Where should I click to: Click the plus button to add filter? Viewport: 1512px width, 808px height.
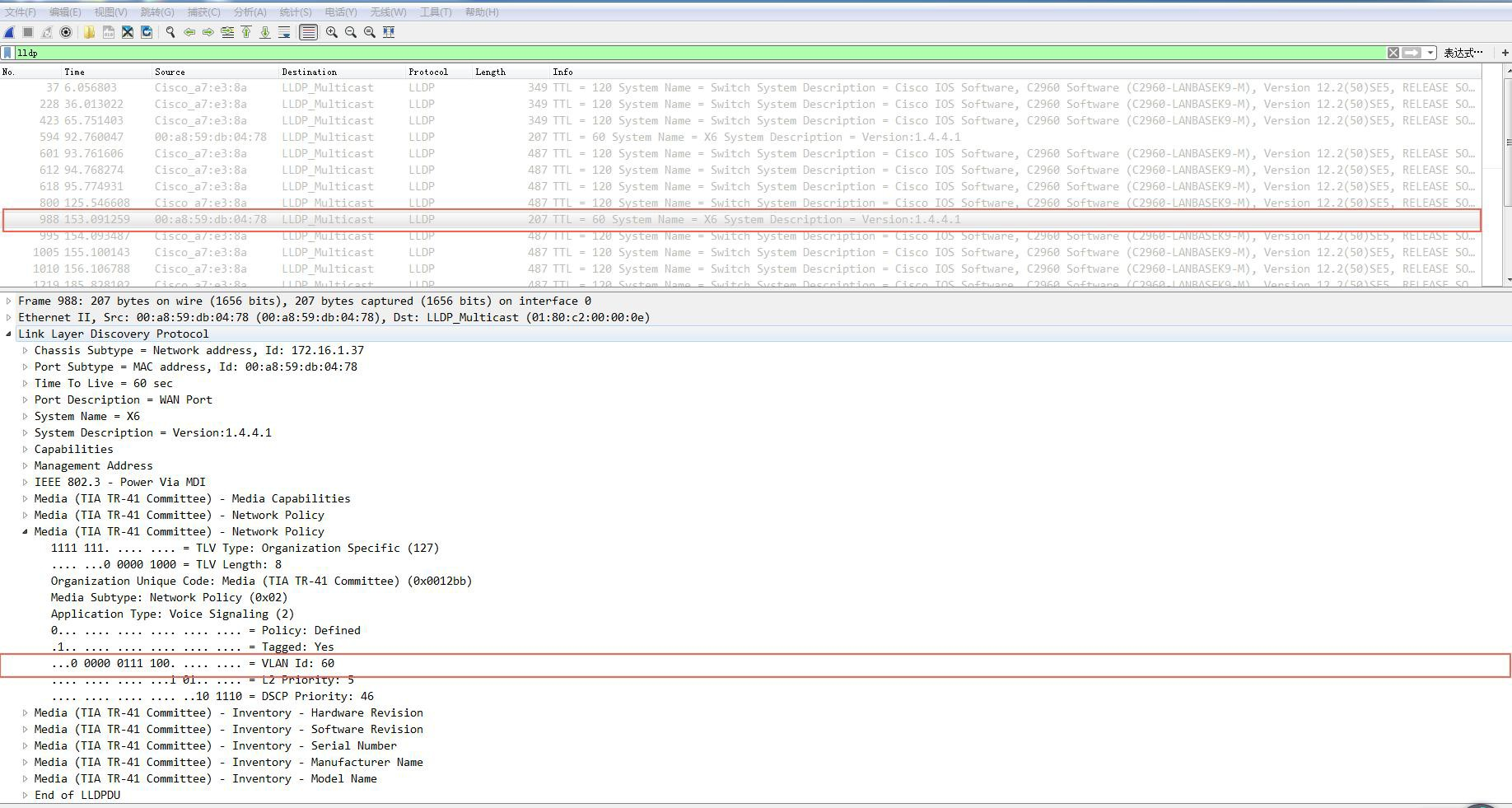click(x=1505, y=53)
